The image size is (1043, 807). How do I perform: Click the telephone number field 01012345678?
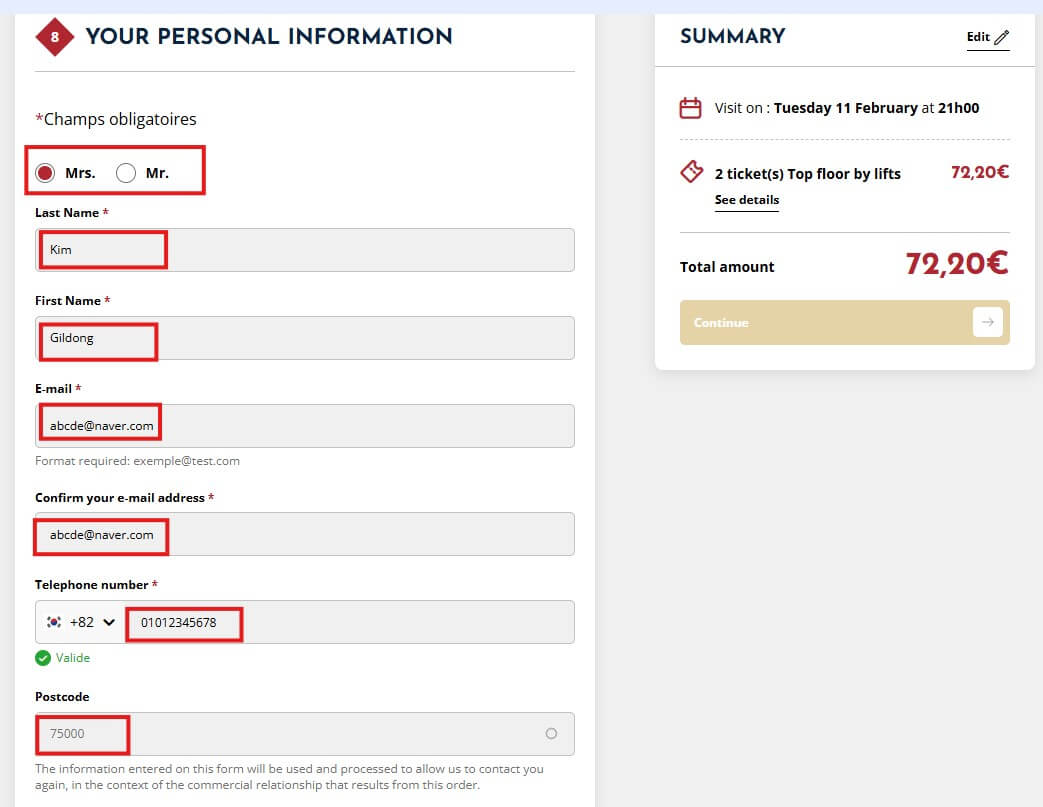(349, 622)
